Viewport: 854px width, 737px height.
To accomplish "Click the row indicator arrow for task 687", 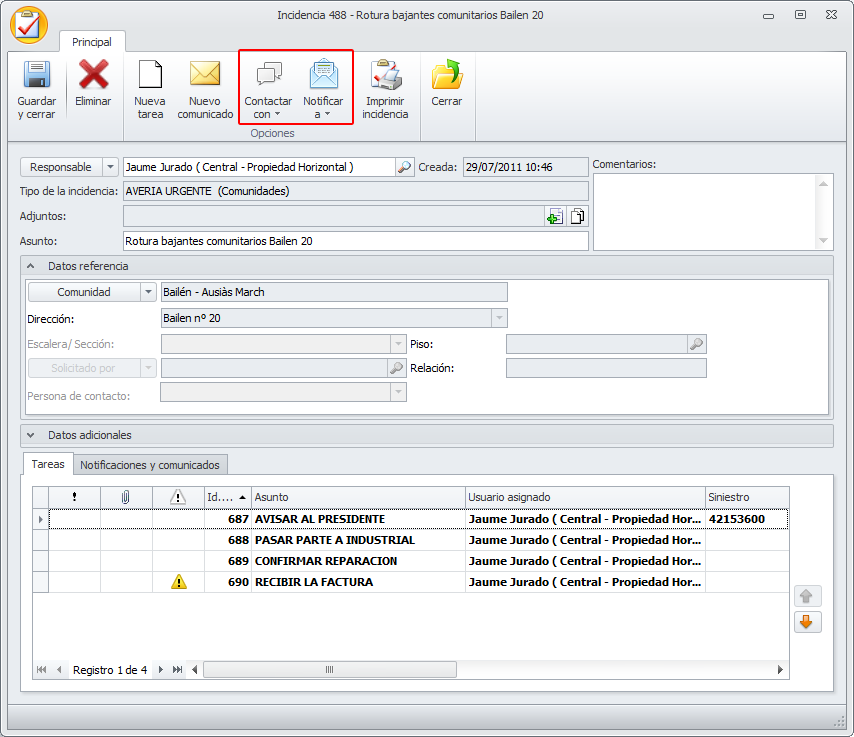I will 41,519.
